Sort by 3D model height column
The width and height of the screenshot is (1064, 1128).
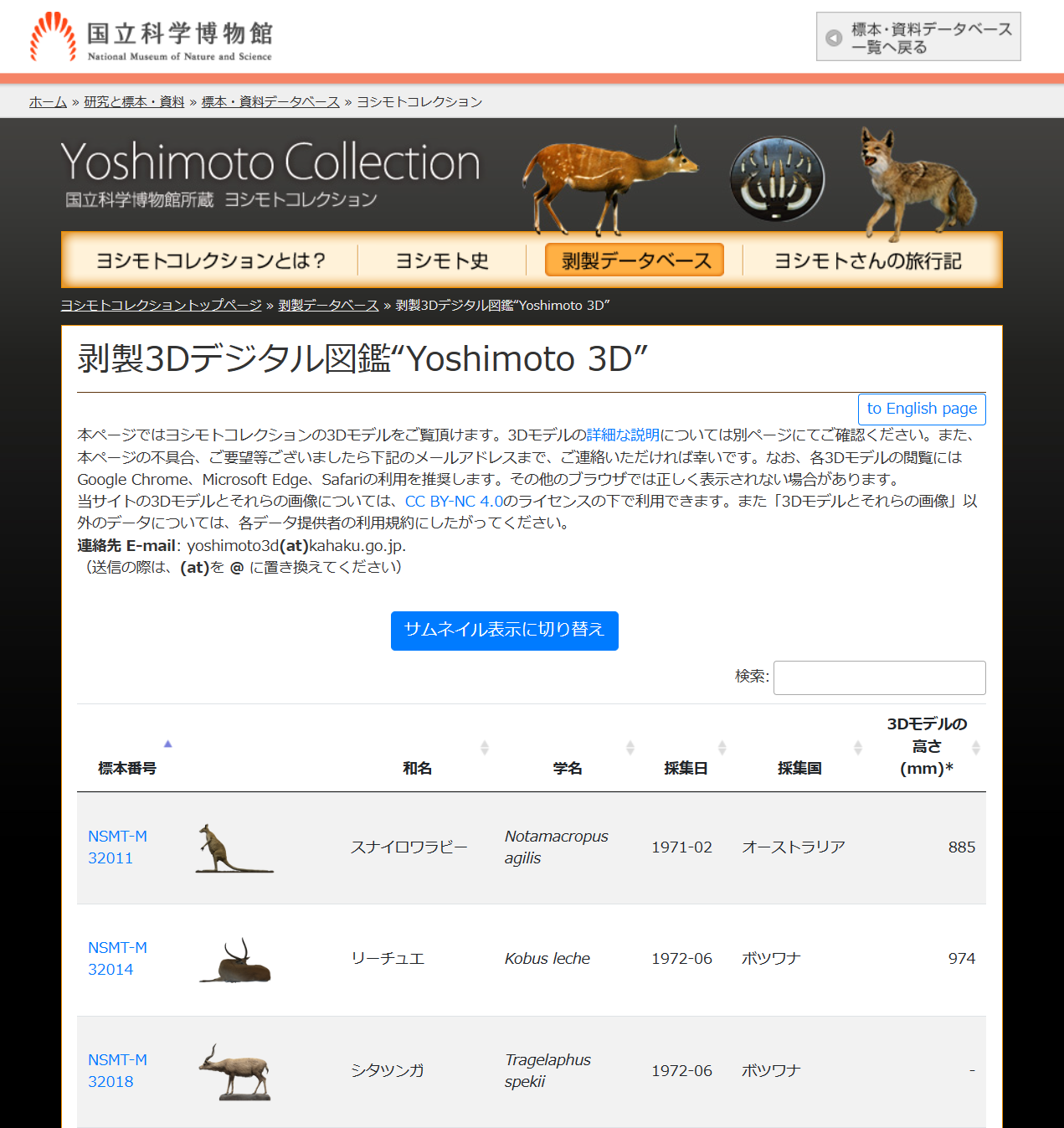(x=926, y=746)
